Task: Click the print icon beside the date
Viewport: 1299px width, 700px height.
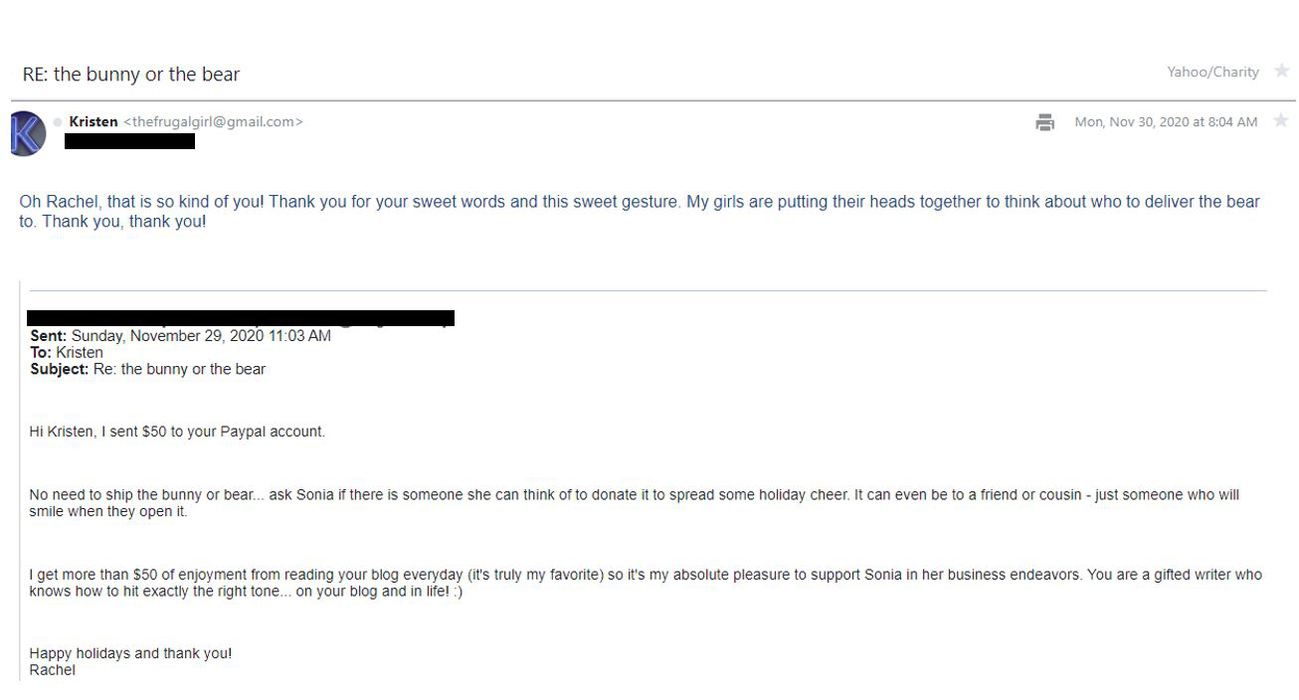Action: click(x=1045, y=121)
